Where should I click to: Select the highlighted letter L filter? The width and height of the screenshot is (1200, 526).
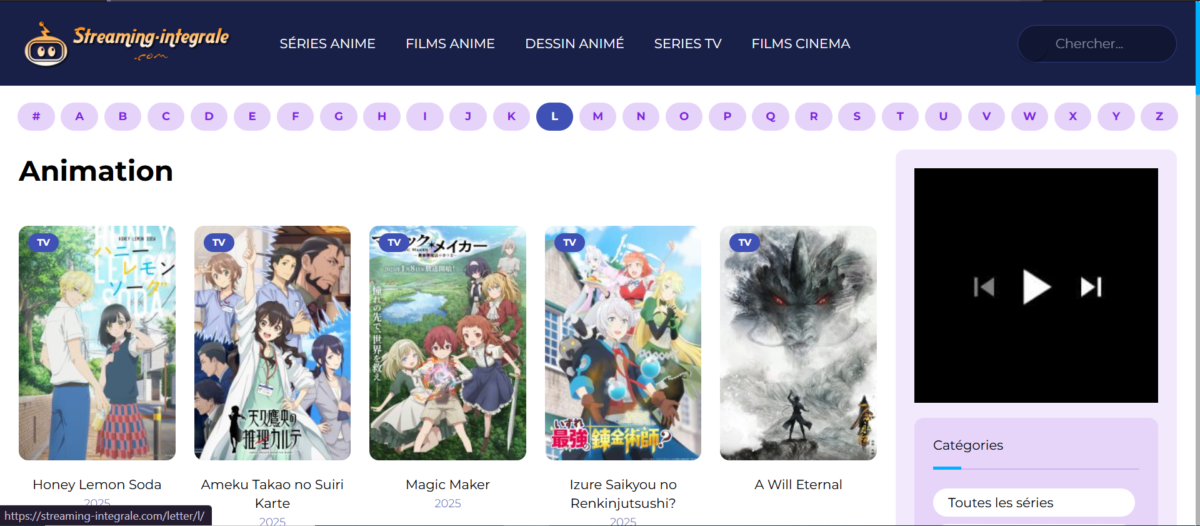coord(554,117)
